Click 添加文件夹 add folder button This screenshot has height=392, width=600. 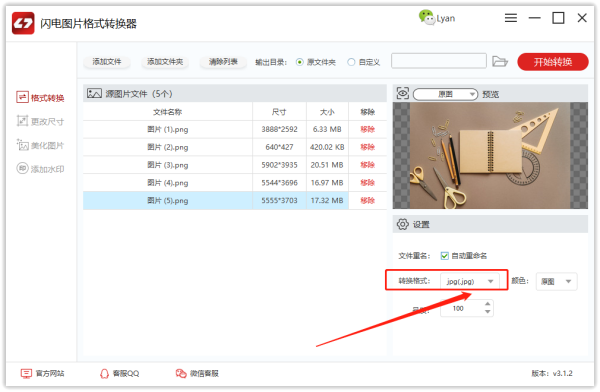tap(165, 62)
